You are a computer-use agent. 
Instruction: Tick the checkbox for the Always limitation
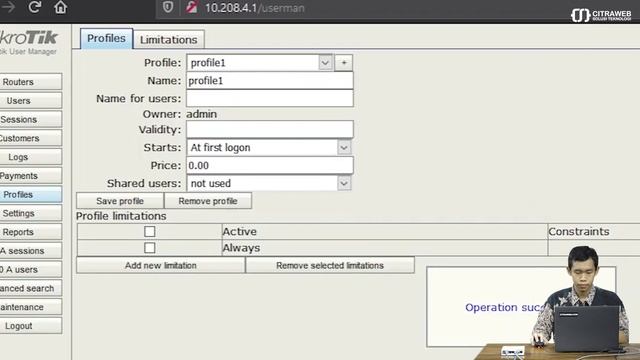pyautogui.click(x=150, y=248)
